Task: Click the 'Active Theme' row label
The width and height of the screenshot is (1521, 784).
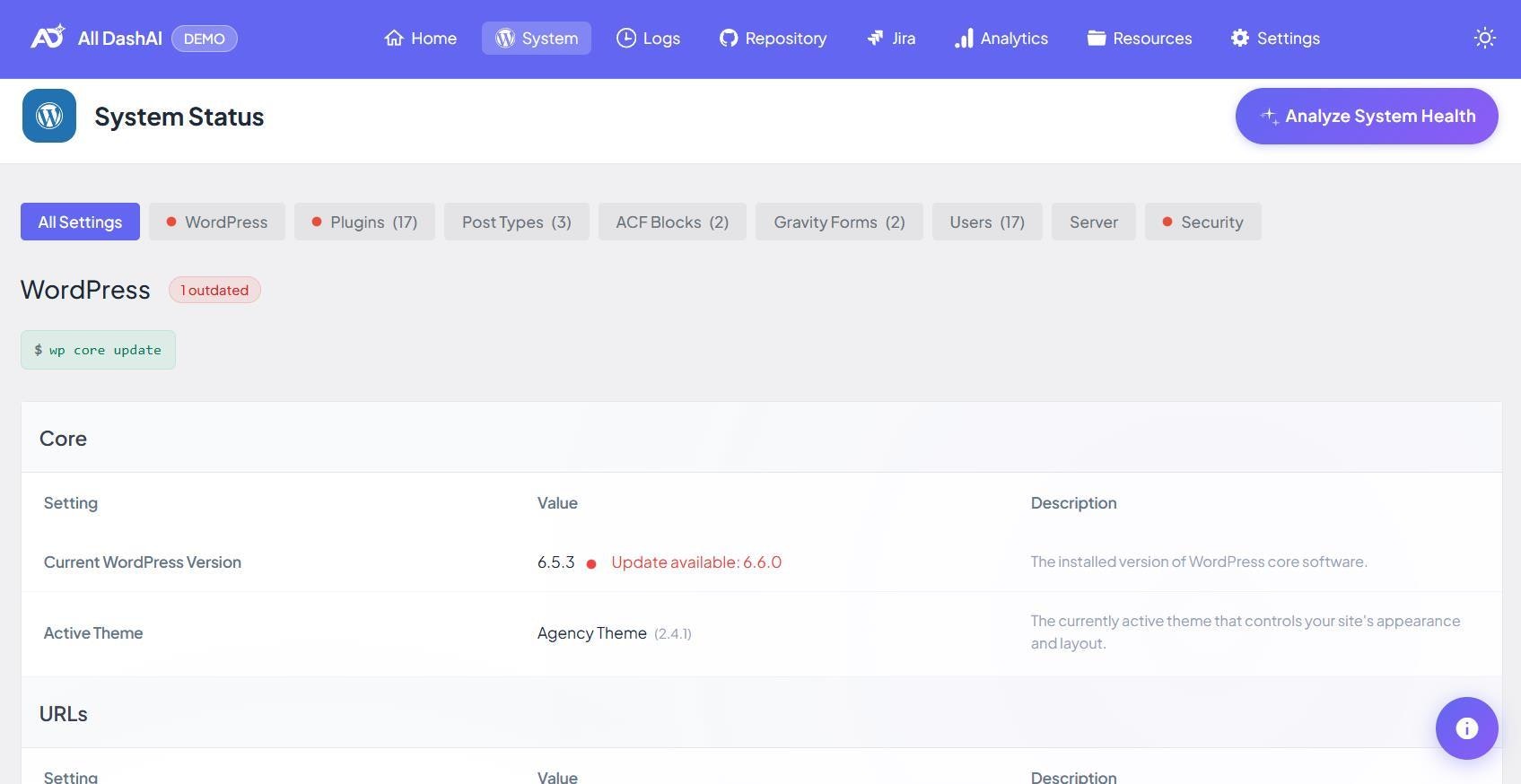Action: click(93, 632)
